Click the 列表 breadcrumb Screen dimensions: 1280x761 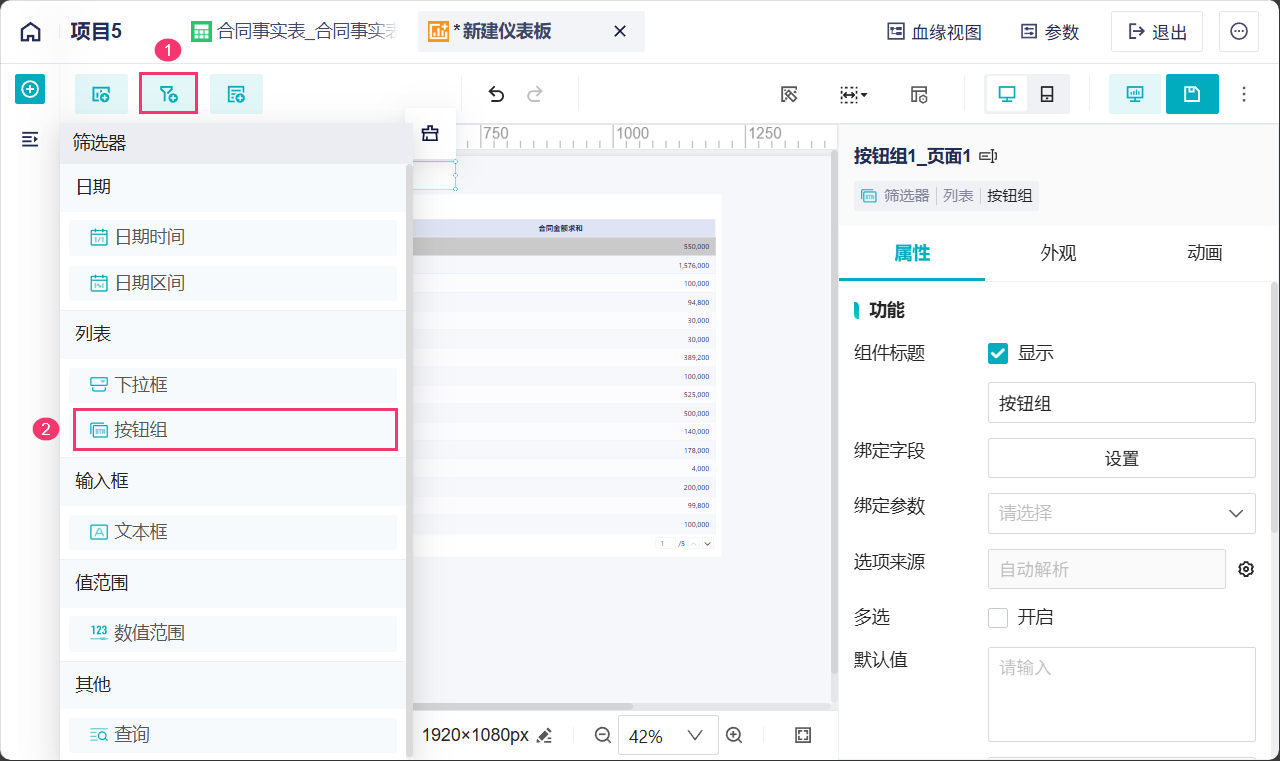pyautogui.click(x=958, y=196)
